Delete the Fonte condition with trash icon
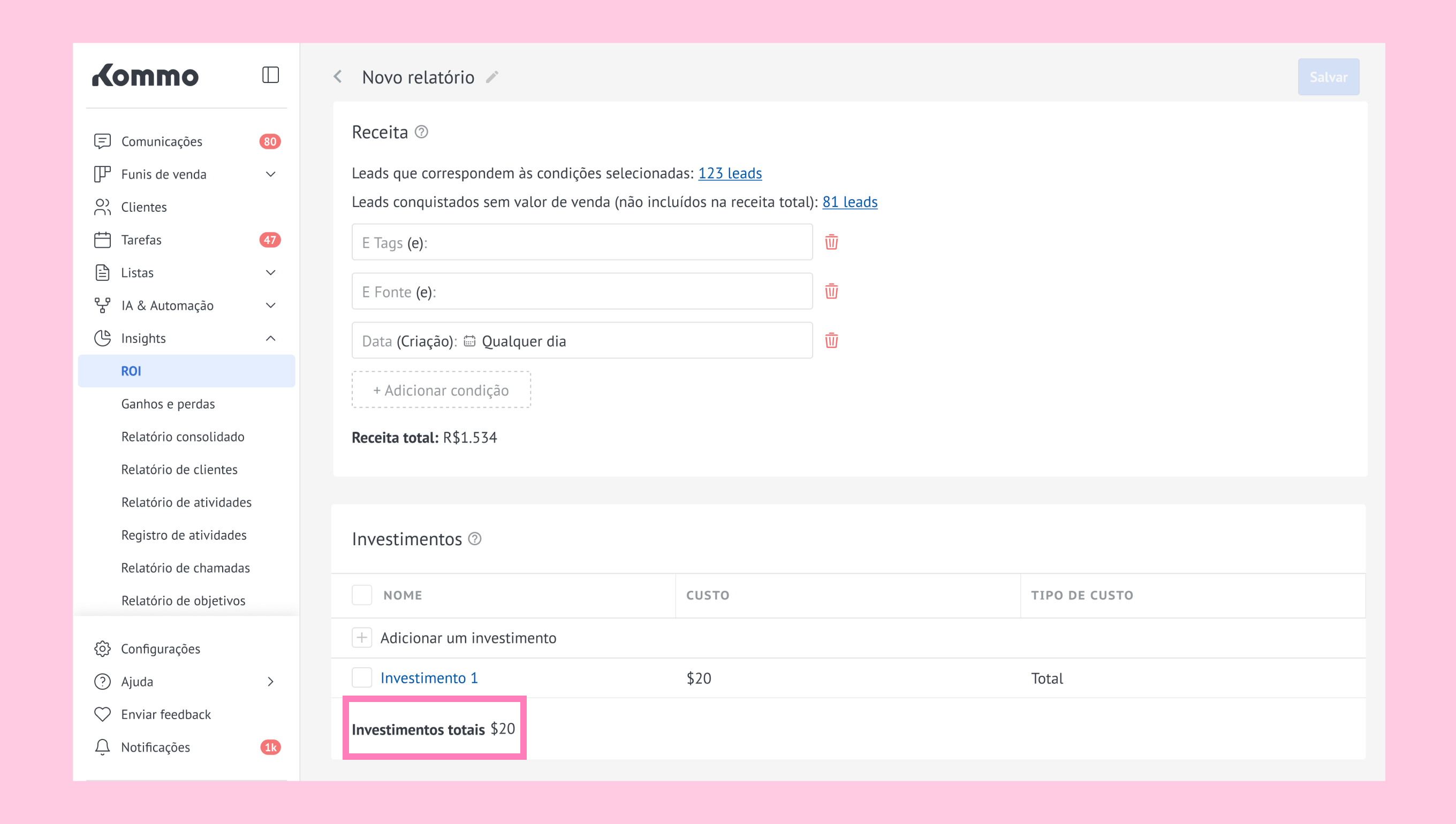 pyautogui.click(x=831, y=292)
